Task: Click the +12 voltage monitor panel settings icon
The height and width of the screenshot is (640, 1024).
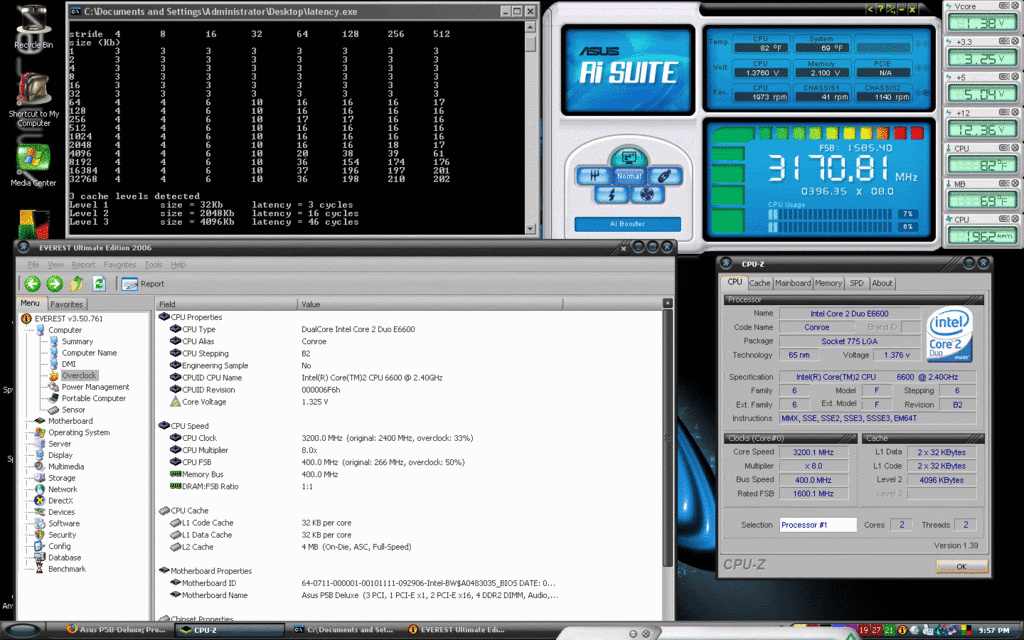Action: coord(1004,112)
